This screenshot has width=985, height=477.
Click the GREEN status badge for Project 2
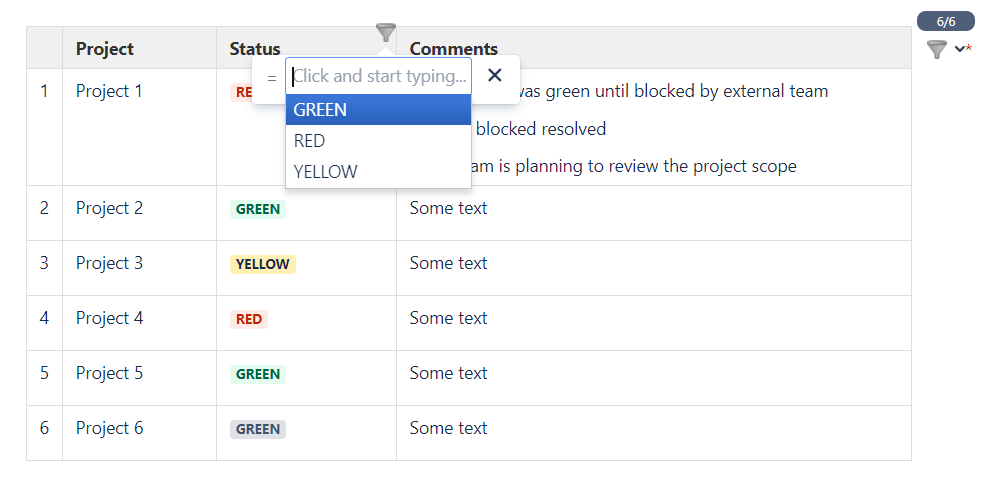[x=258, y=209]
